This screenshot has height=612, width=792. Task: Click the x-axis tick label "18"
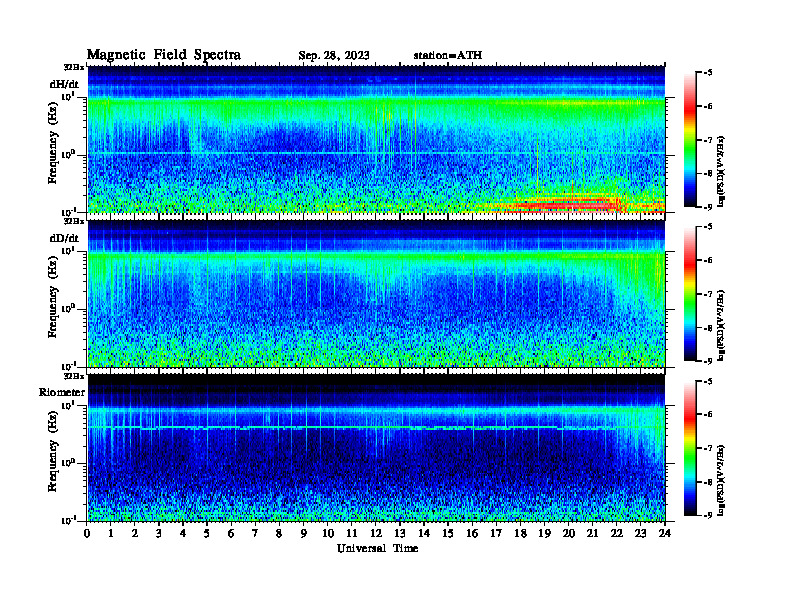520,533
